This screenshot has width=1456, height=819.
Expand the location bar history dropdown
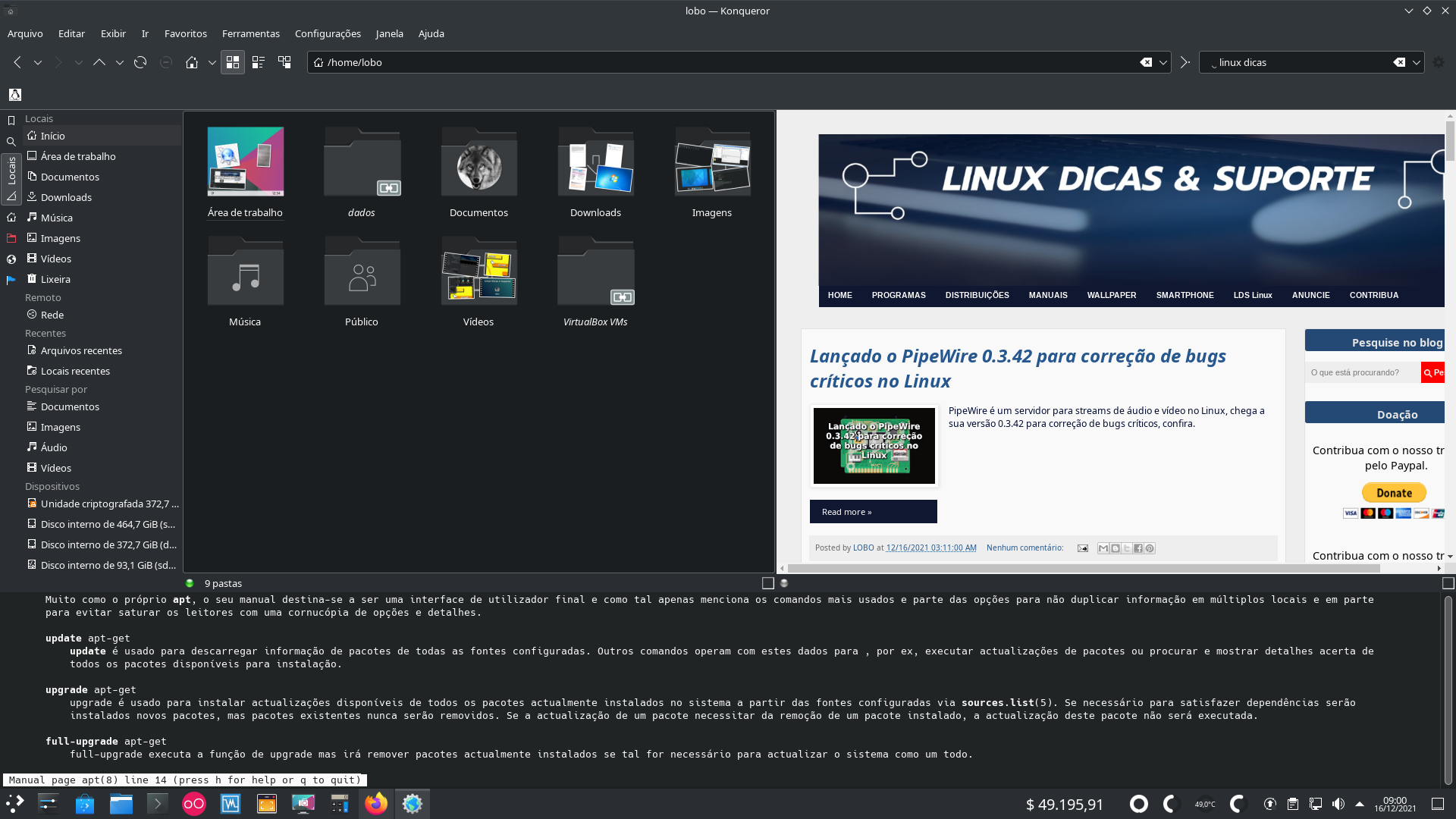1163,62
